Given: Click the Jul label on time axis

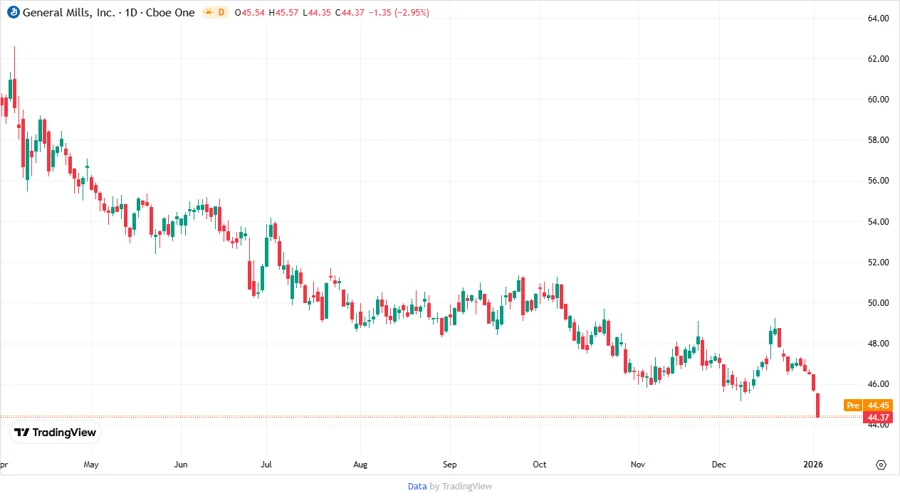Looking at the screenshot, I should (x=266, y=465).
